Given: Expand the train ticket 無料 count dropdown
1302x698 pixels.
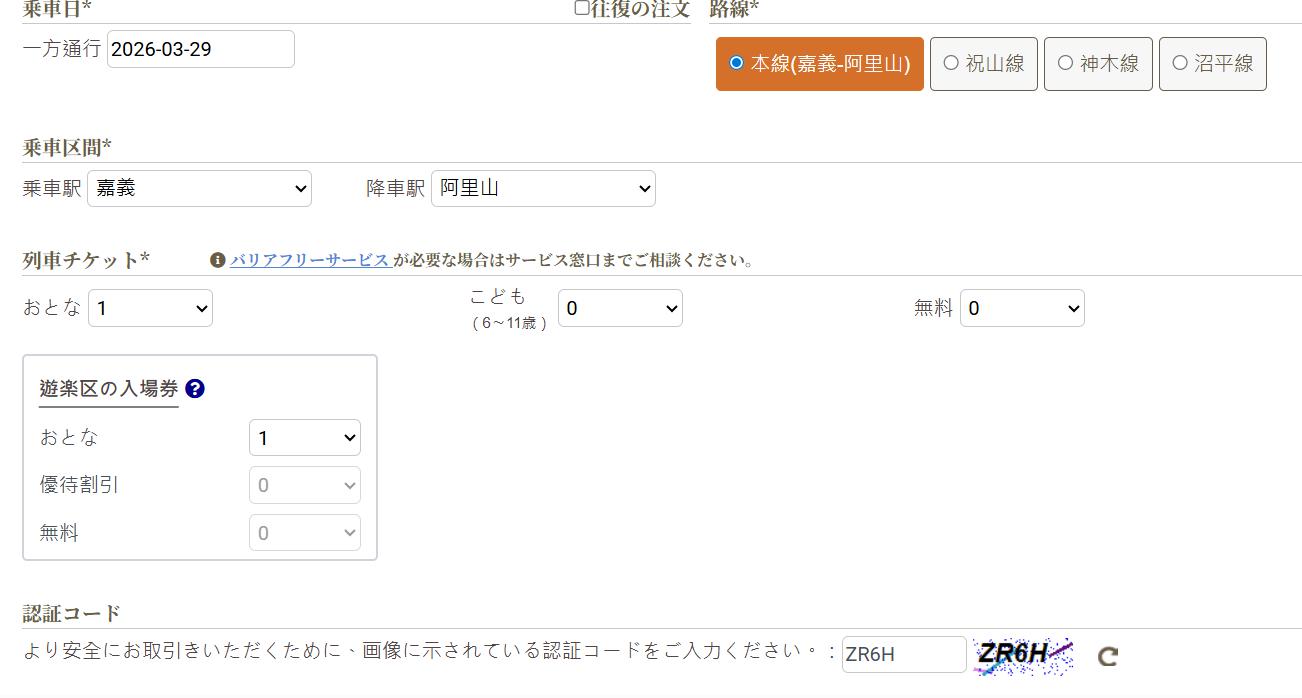Looking at the screenshot, I should tap(1022, 308).
